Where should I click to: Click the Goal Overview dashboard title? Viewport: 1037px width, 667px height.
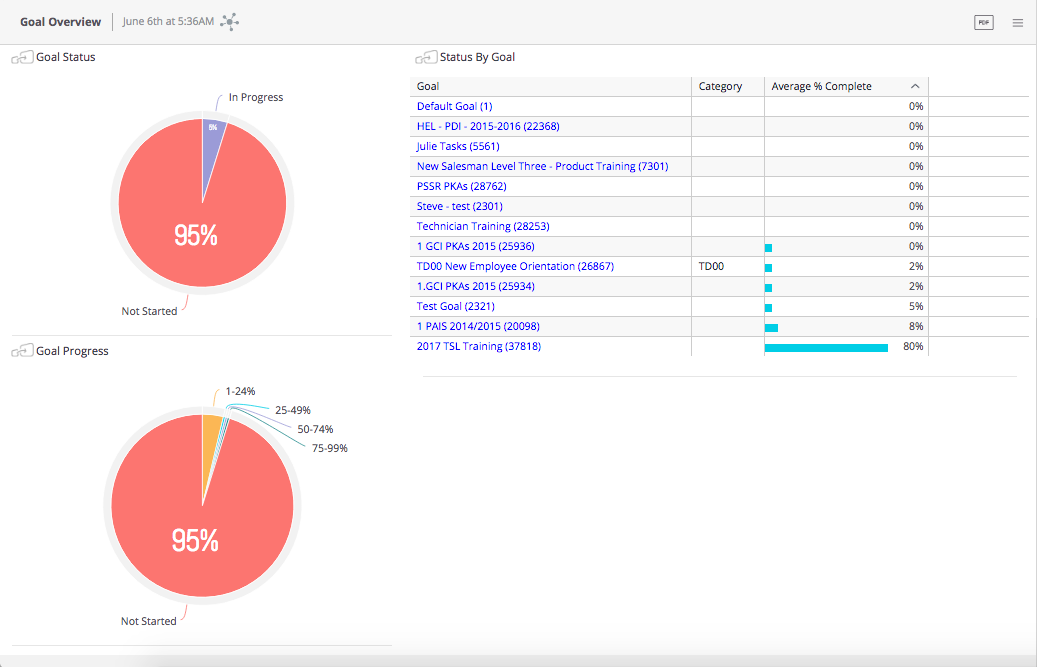[x=60, y=22]
